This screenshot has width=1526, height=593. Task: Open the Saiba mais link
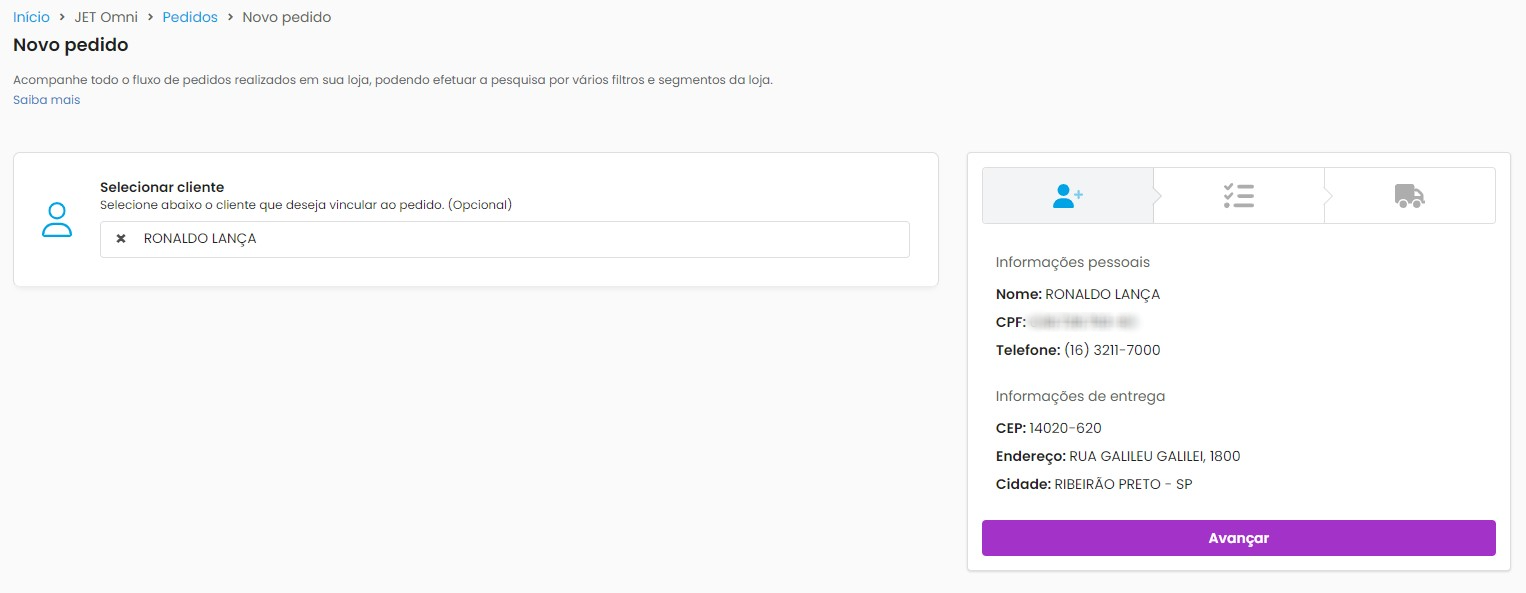tap(46, 100)
